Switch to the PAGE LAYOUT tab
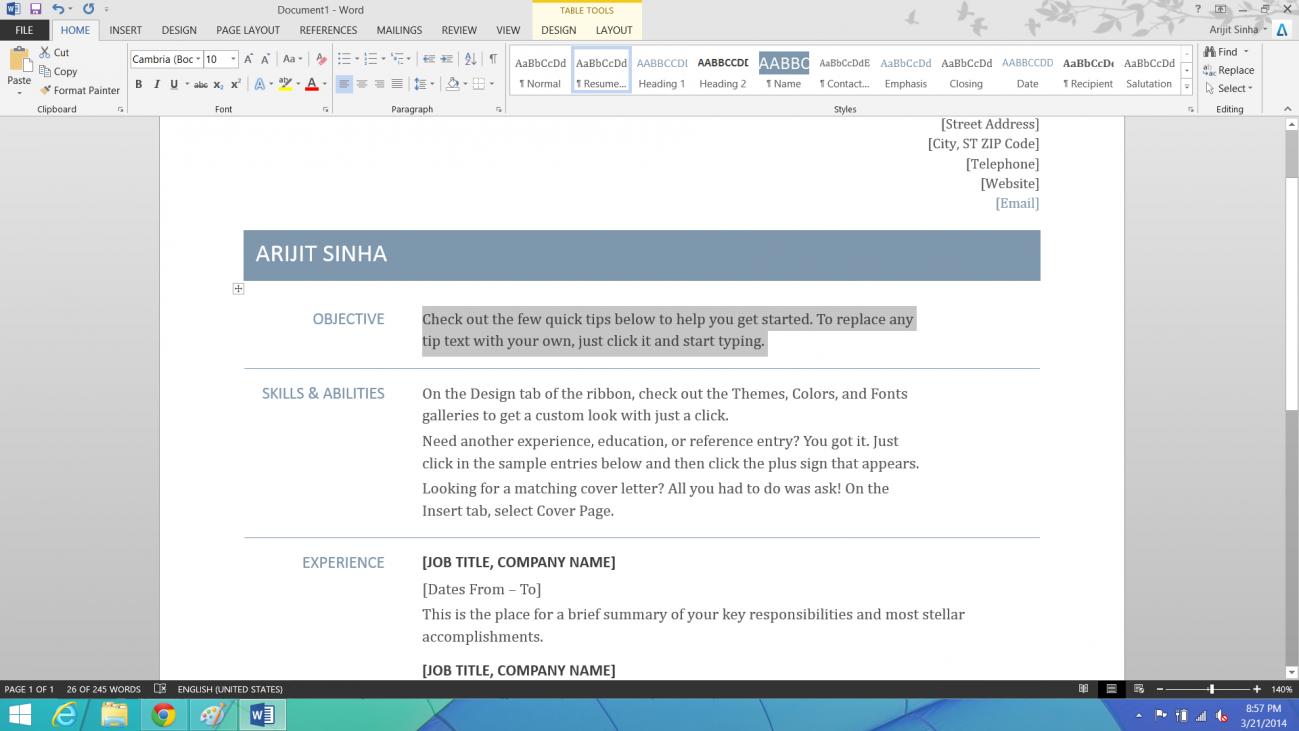1299x731 pixels. (248, 30)
